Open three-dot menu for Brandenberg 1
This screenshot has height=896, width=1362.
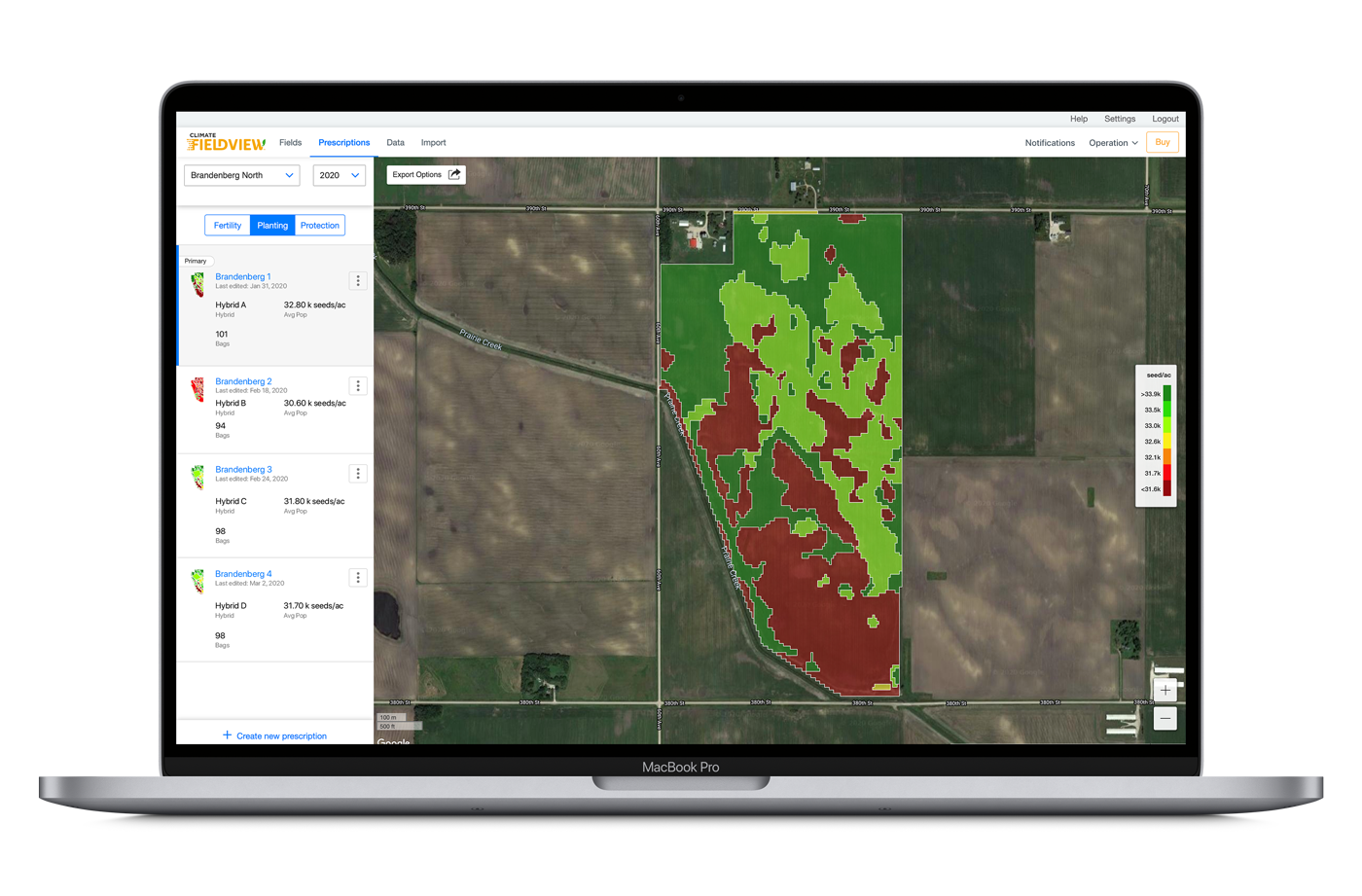[x=358, y=281]
